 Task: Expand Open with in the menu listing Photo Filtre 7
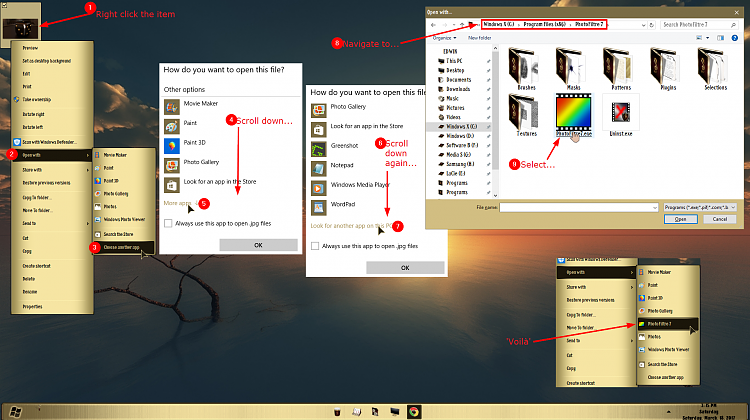[596, 272]
